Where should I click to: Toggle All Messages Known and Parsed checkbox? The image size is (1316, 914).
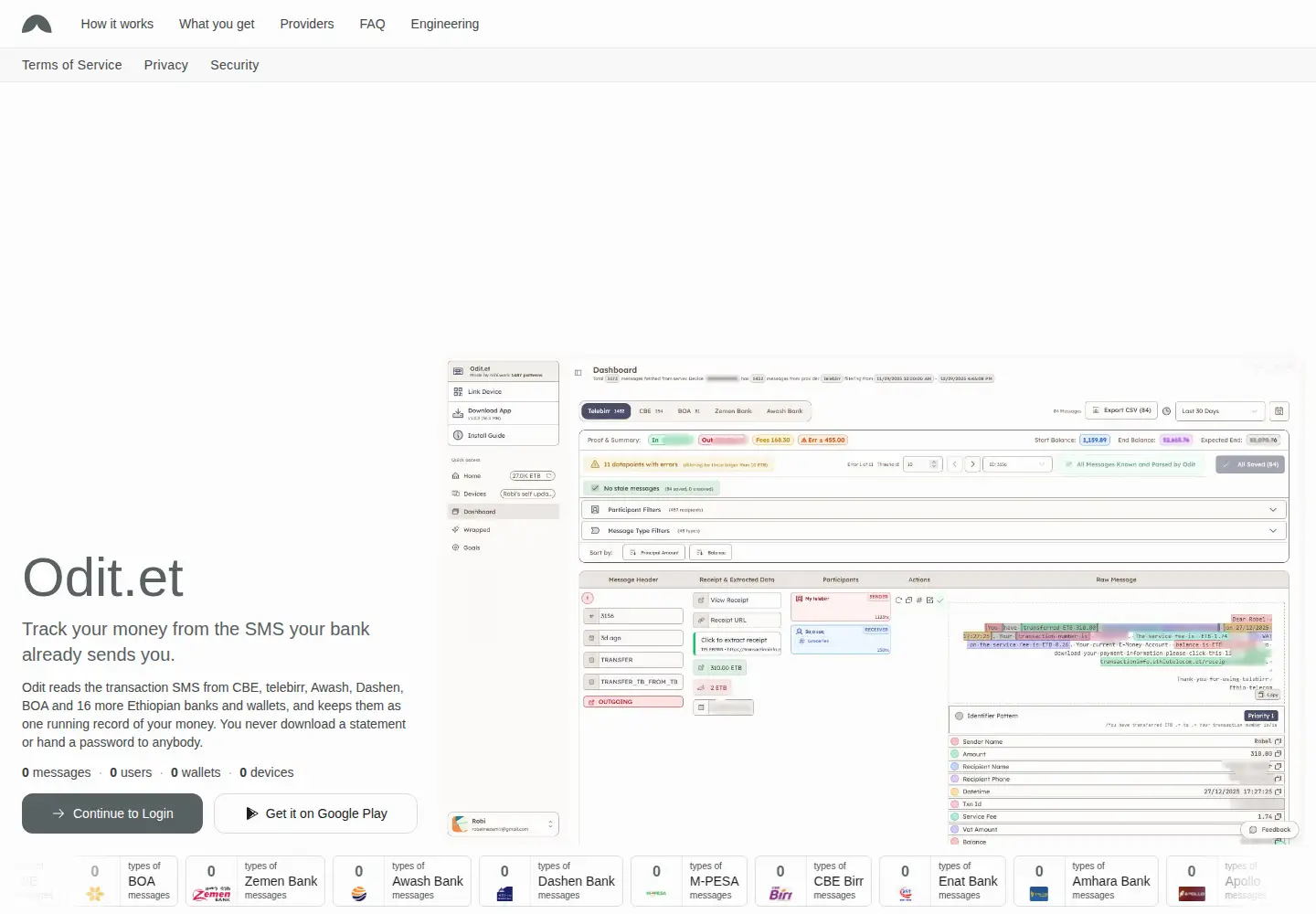pyautogui.click(x=1068, y=464)
